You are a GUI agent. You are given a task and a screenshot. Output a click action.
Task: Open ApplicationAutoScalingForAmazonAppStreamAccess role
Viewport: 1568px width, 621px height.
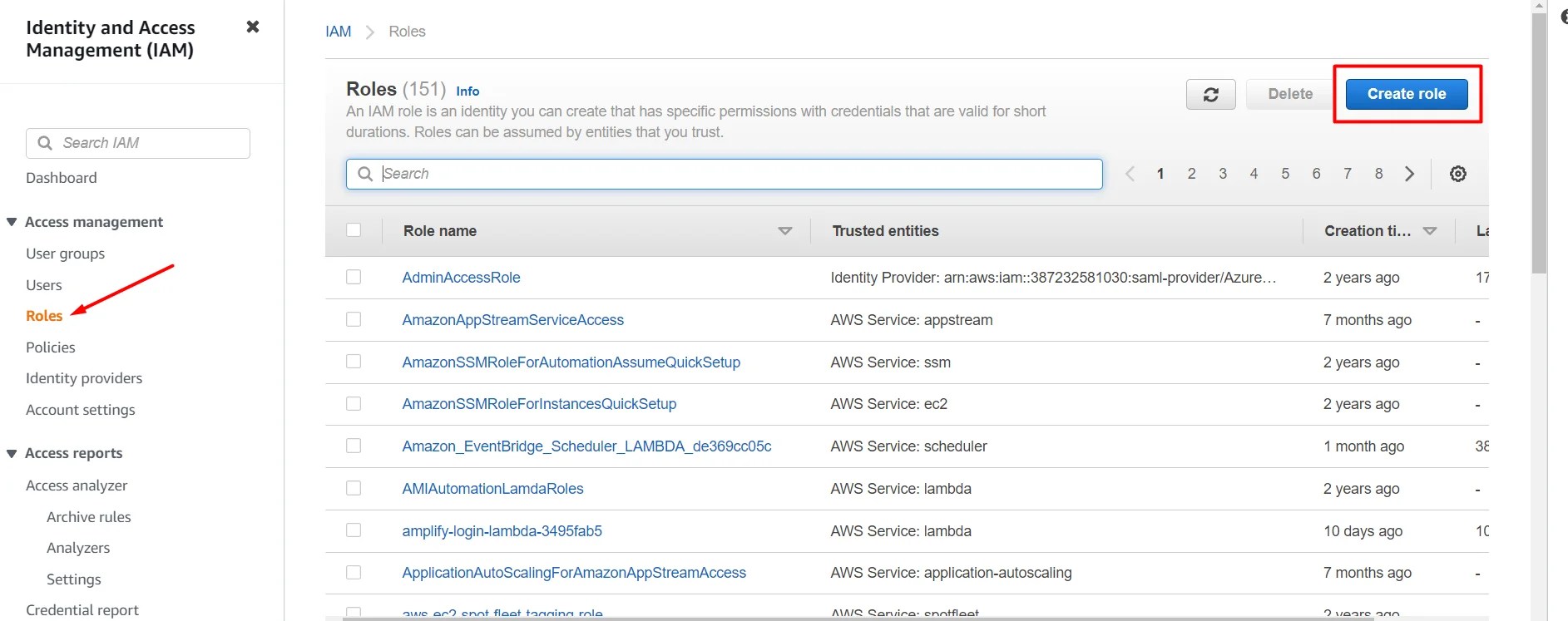point(574,573)
